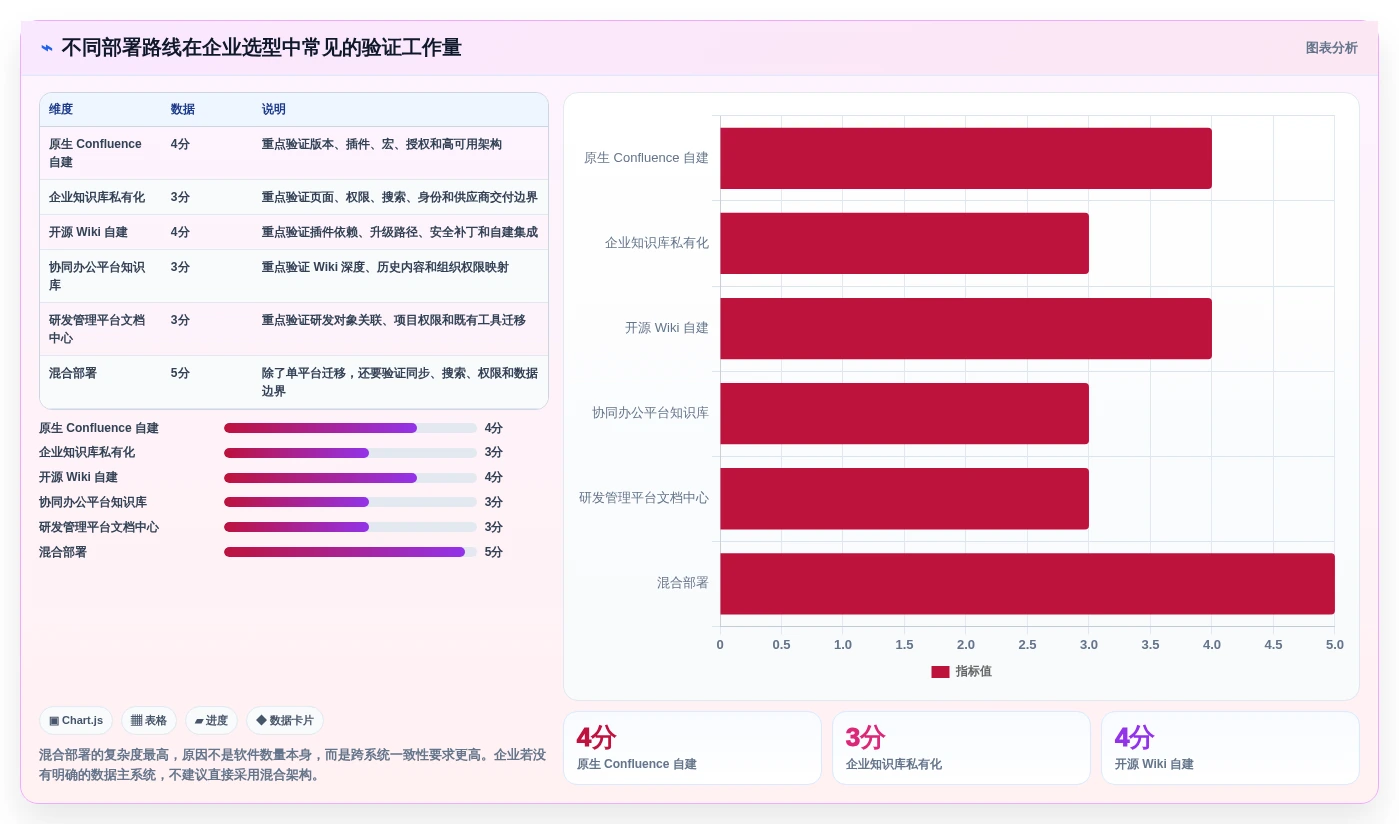This screenshot has height=824, width=1399.
Task: Click the 开源 Wiki 自建 progress bar
Action: click(x=350, y=478)
